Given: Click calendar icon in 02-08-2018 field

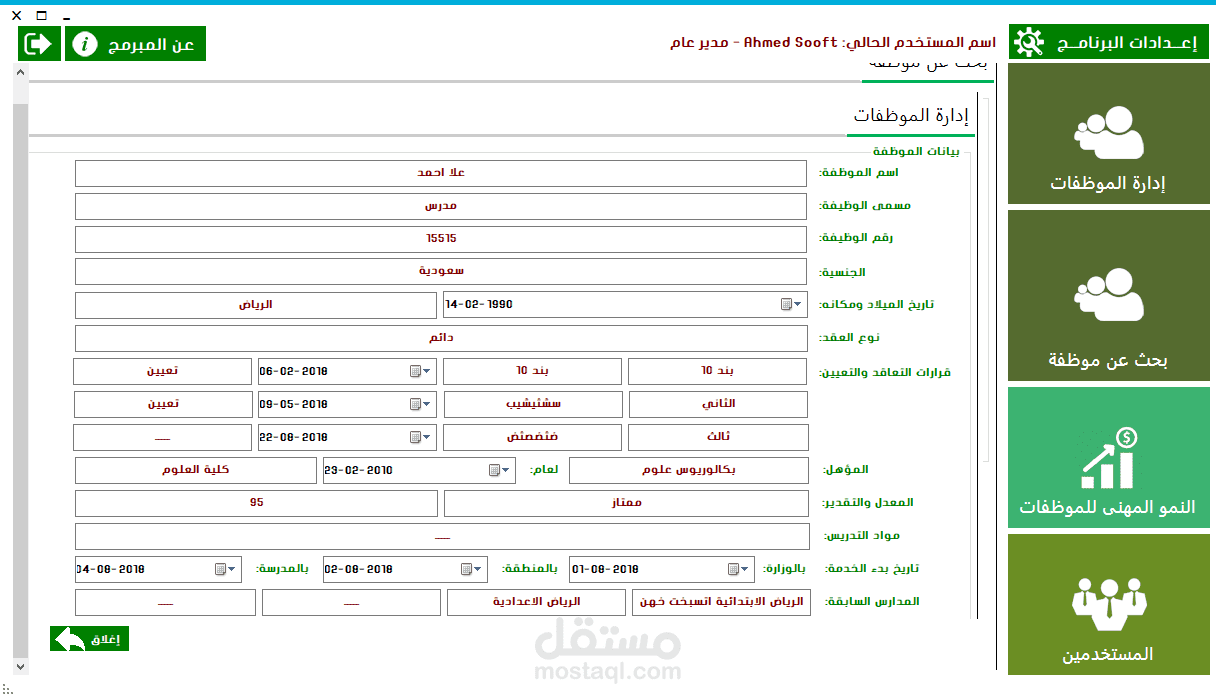Looking at the screenshot, I should coord(466,569).
